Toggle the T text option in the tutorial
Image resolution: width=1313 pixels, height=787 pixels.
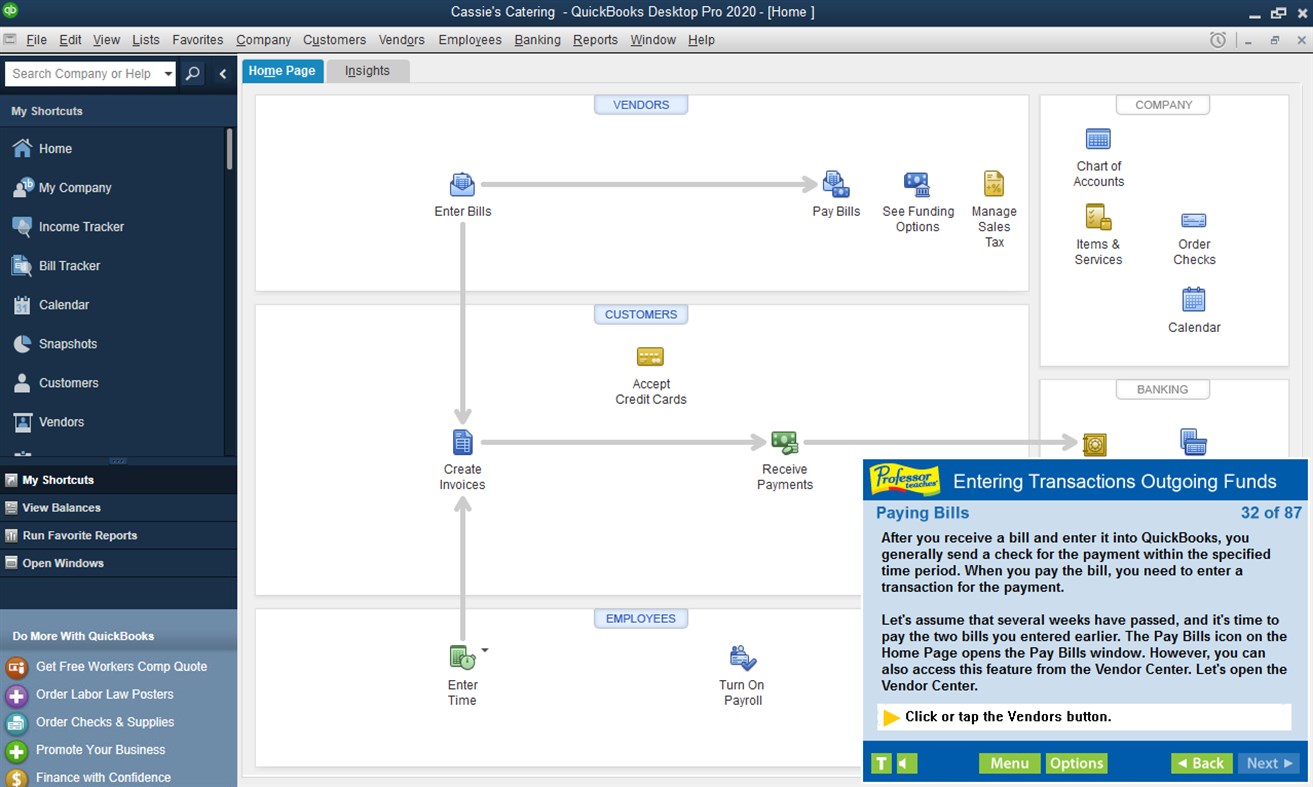pos(881,763)
